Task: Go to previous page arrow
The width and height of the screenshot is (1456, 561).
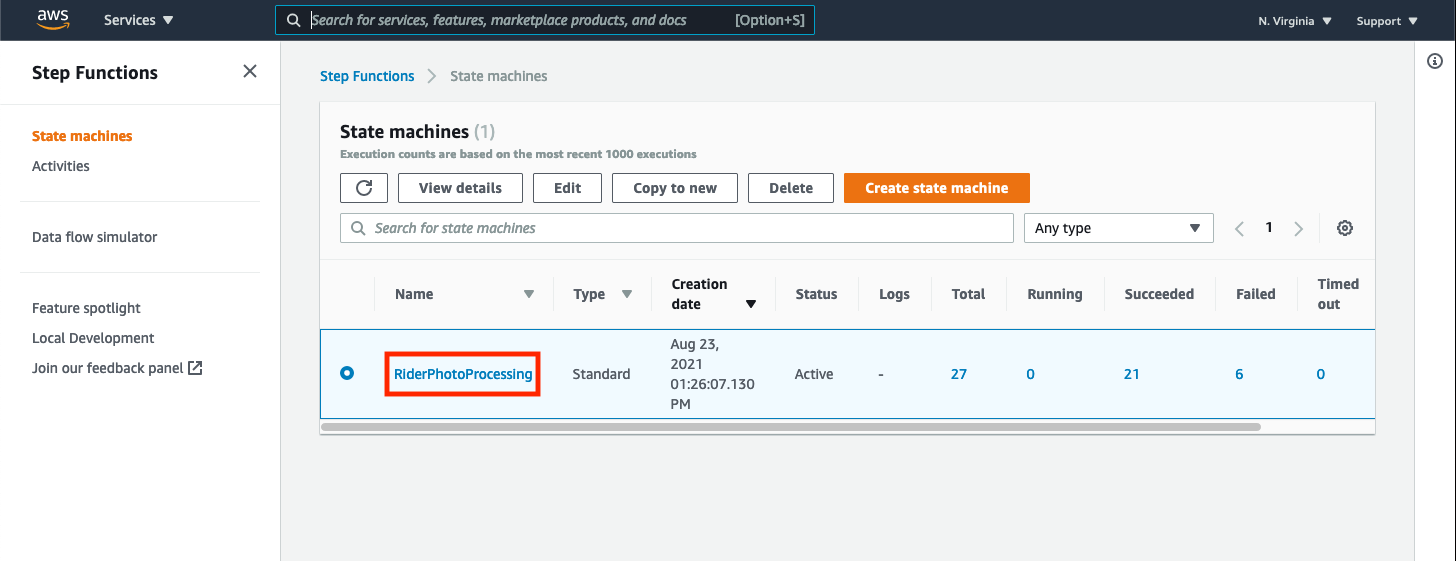Action: click(1240, 228)
